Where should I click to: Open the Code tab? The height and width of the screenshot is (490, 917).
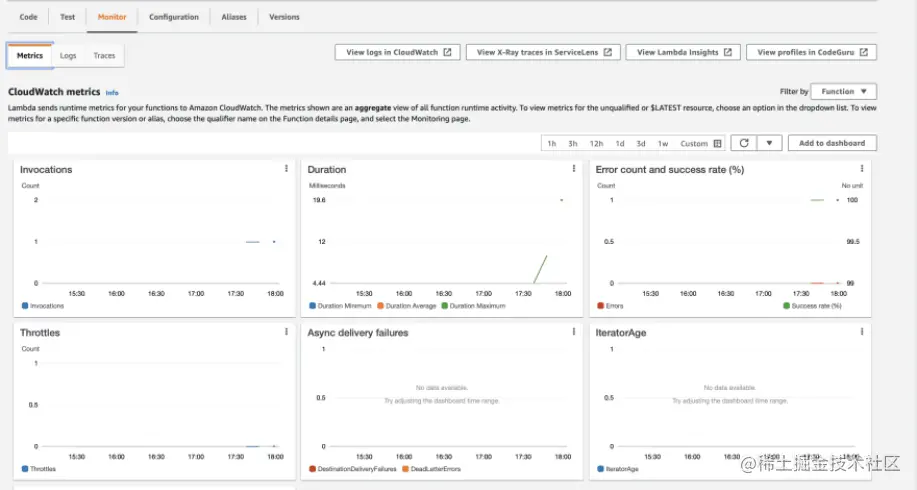coord(28,17)
